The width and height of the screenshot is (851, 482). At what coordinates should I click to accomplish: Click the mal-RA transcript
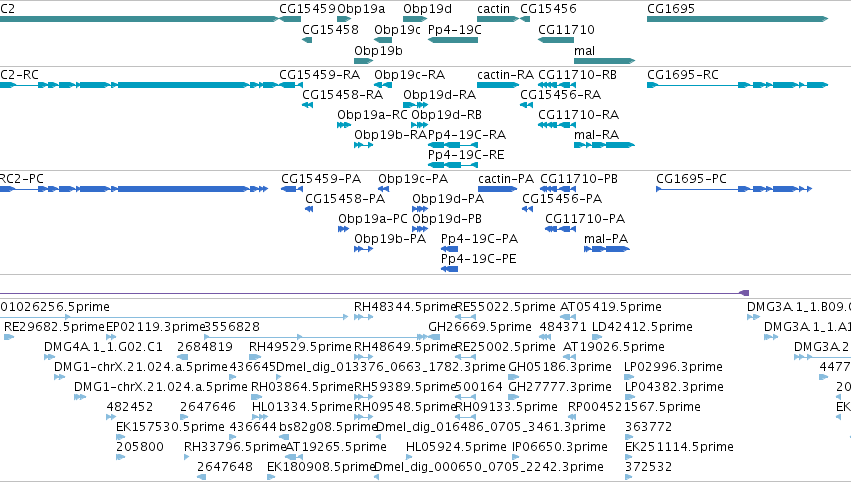[x=605, y=145]
